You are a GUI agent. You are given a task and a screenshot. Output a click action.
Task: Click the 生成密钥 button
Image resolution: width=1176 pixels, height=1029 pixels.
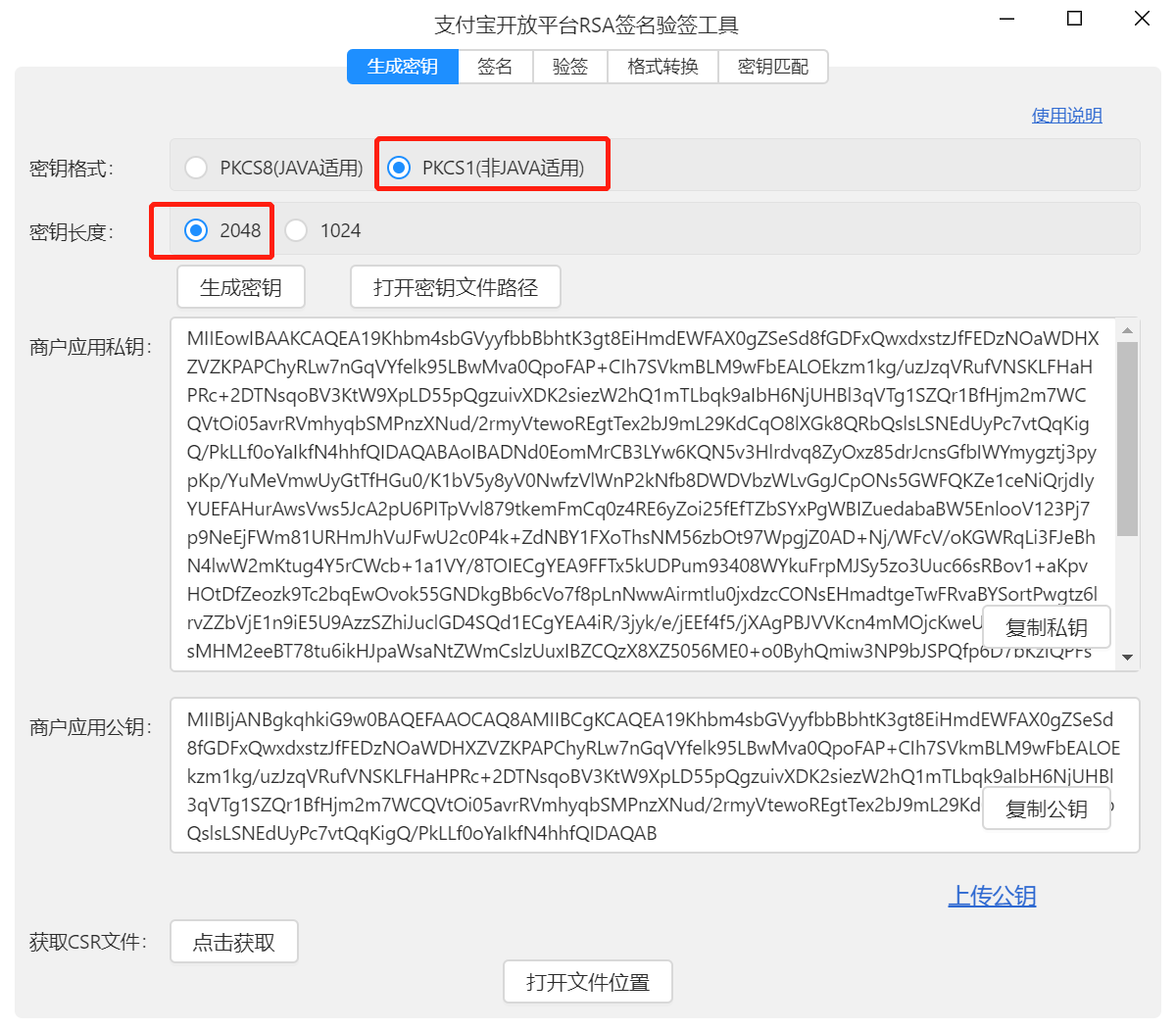241,287
